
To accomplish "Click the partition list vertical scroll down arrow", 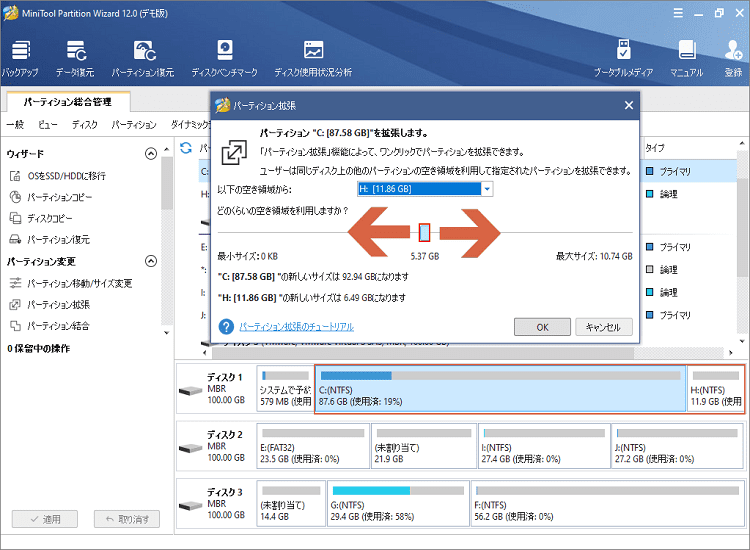I will click(x=742, y=341).
